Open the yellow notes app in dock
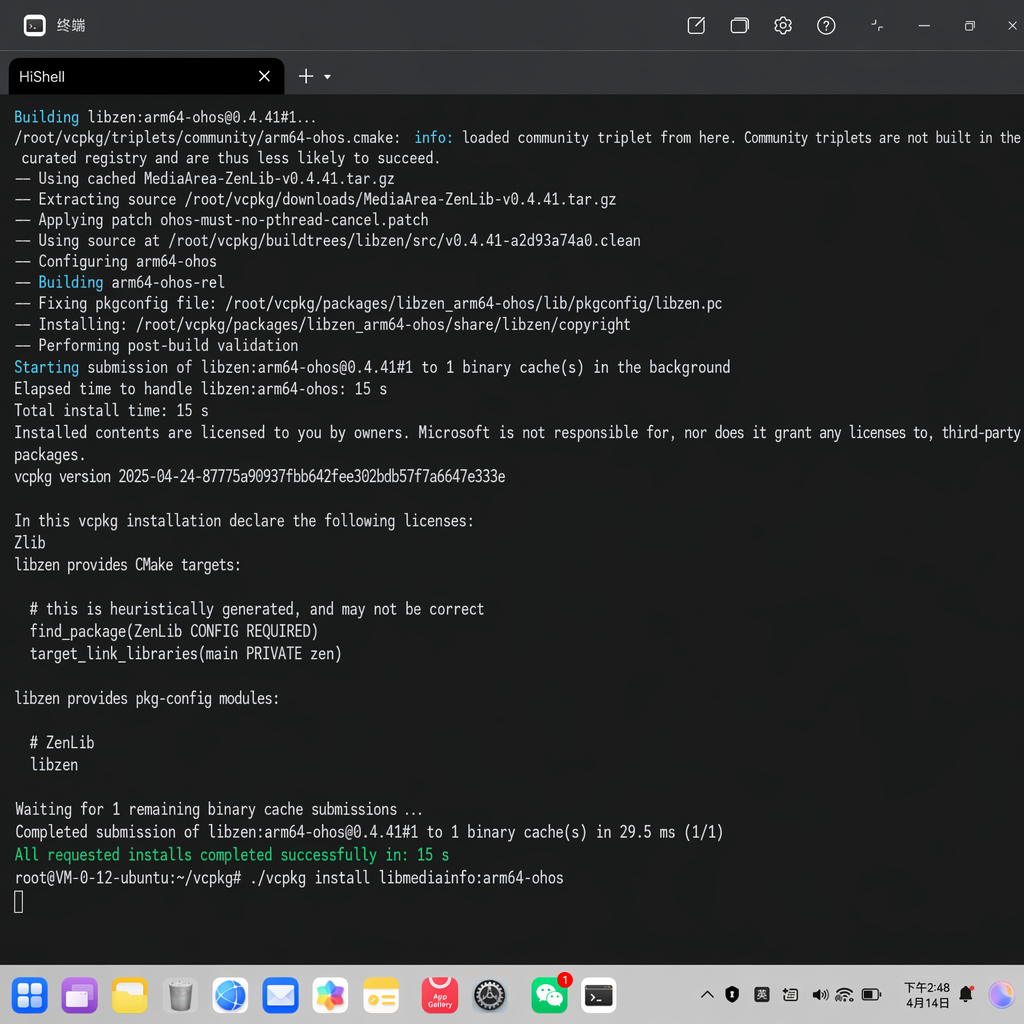 [381, 995]
